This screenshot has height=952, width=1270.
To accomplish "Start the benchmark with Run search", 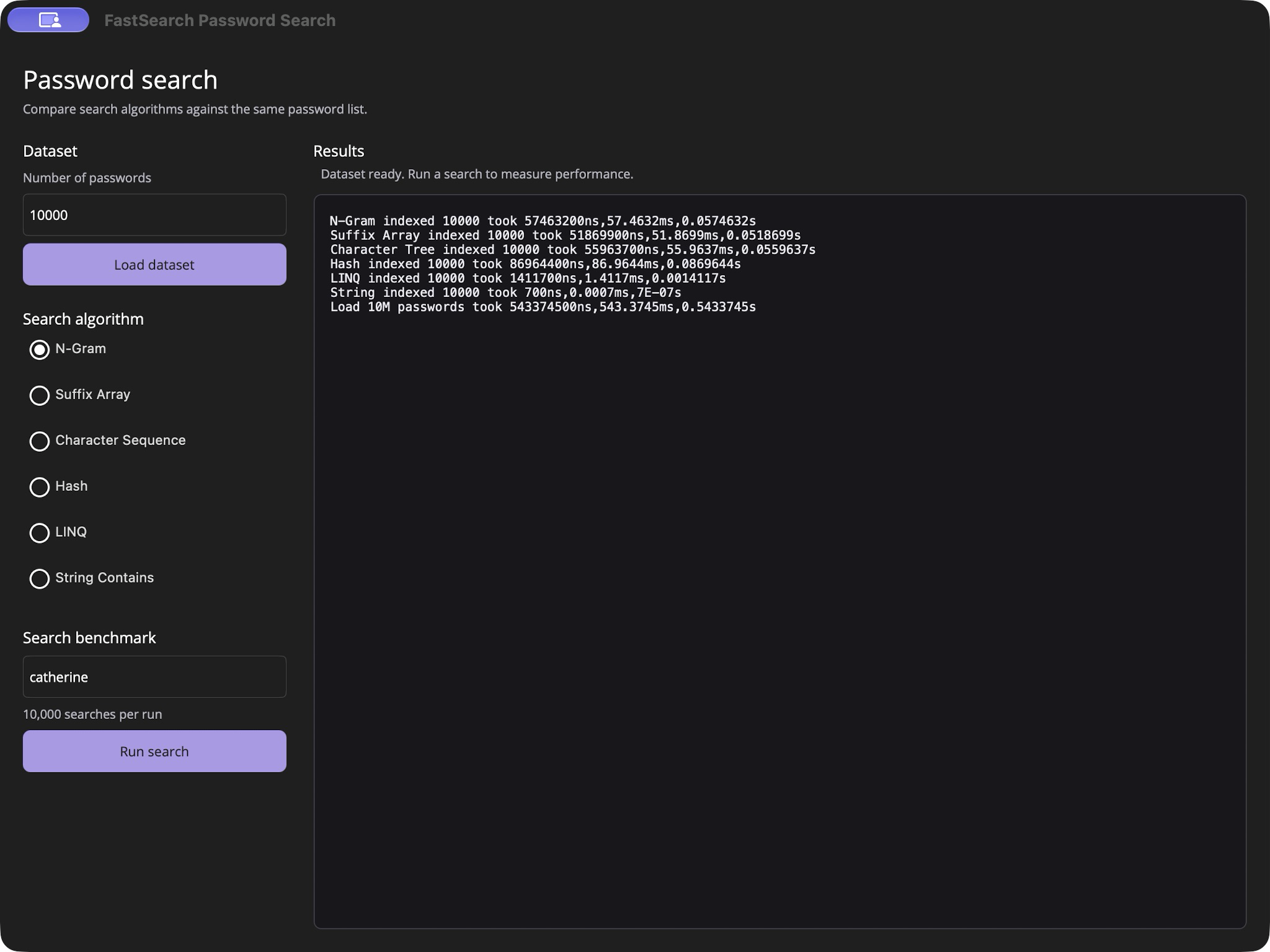I will pos(154,751).
